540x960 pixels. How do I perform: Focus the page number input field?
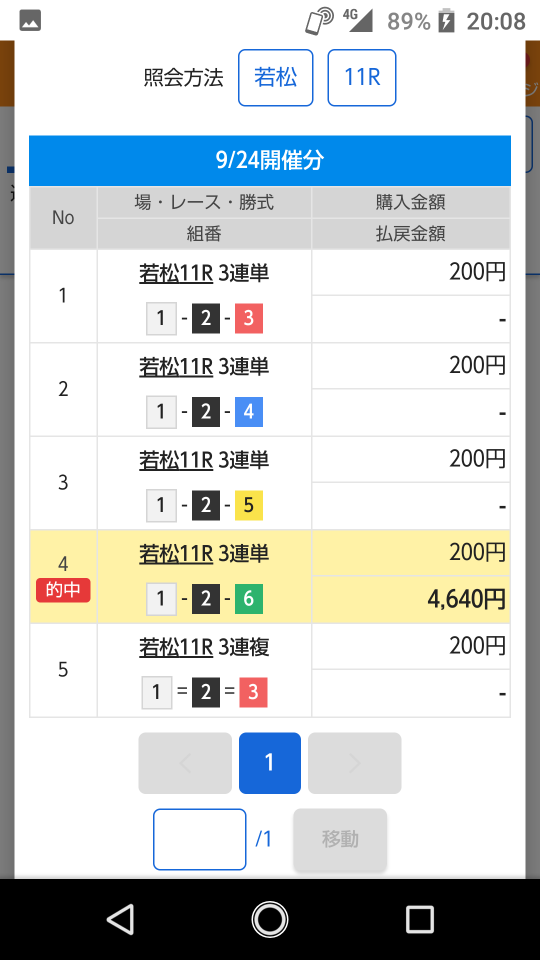[x=200, y=839]
